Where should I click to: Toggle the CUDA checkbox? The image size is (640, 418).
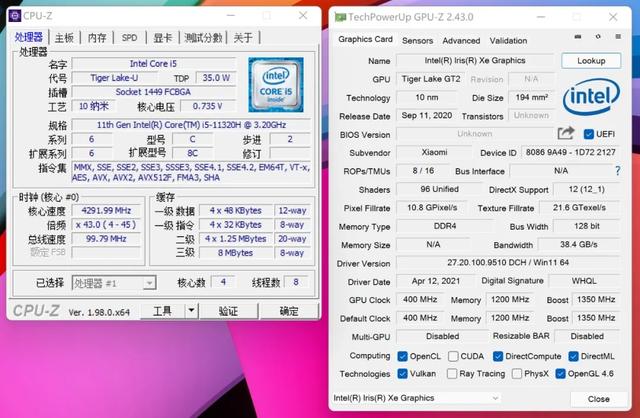(452, 356)
